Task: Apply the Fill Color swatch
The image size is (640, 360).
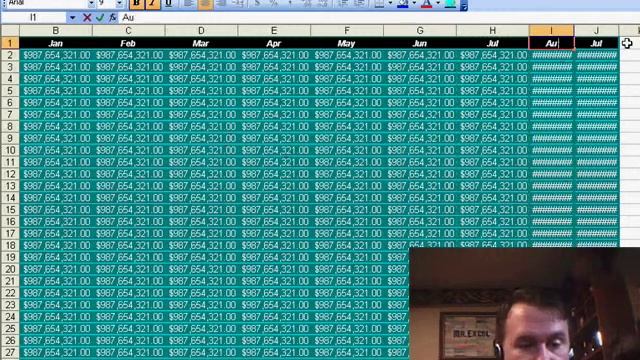Action: (x=403, y=3)
